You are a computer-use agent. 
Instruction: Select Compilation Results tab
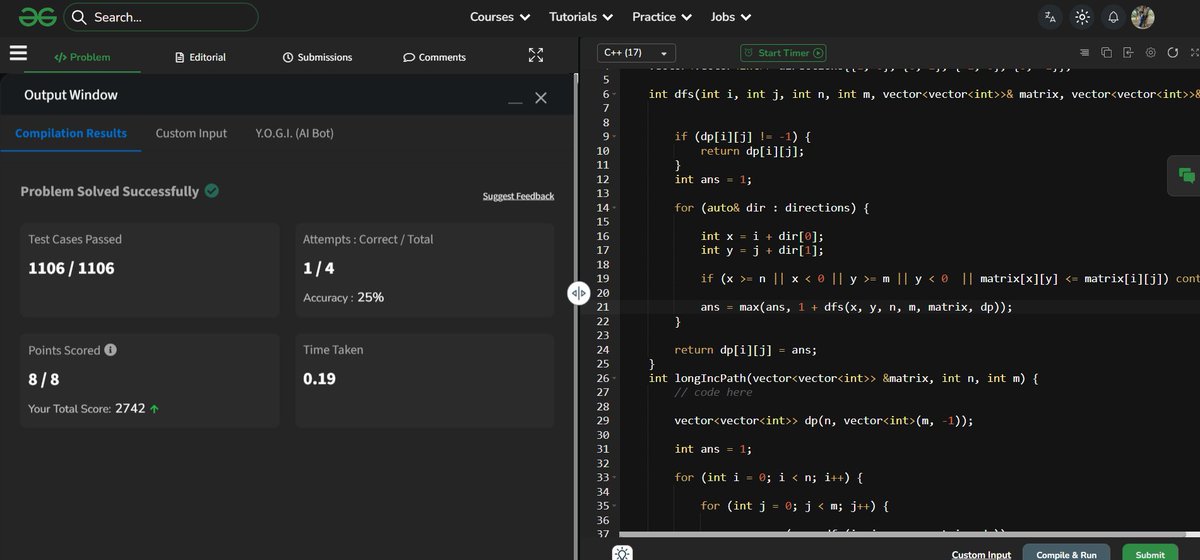71,133
